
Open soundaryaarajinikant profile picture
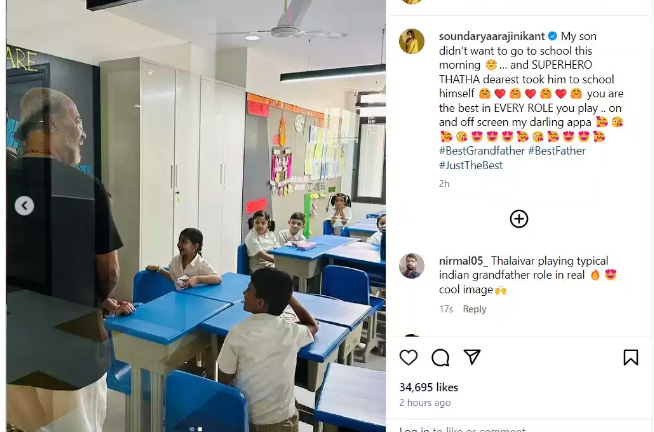click(412, 41)
